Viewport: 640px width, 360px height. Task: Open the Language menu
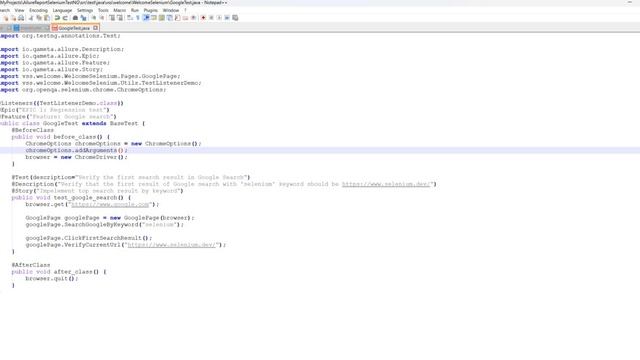(62, 10)
